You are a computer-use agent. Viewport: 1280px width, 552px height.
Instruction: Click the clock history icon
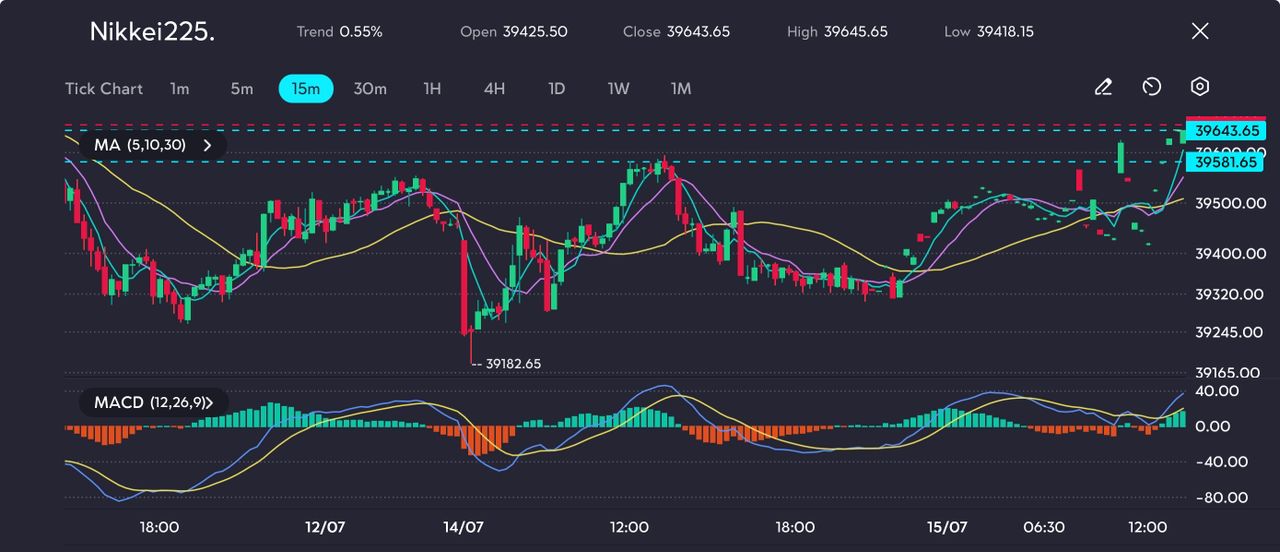(x=1151, y=88)
